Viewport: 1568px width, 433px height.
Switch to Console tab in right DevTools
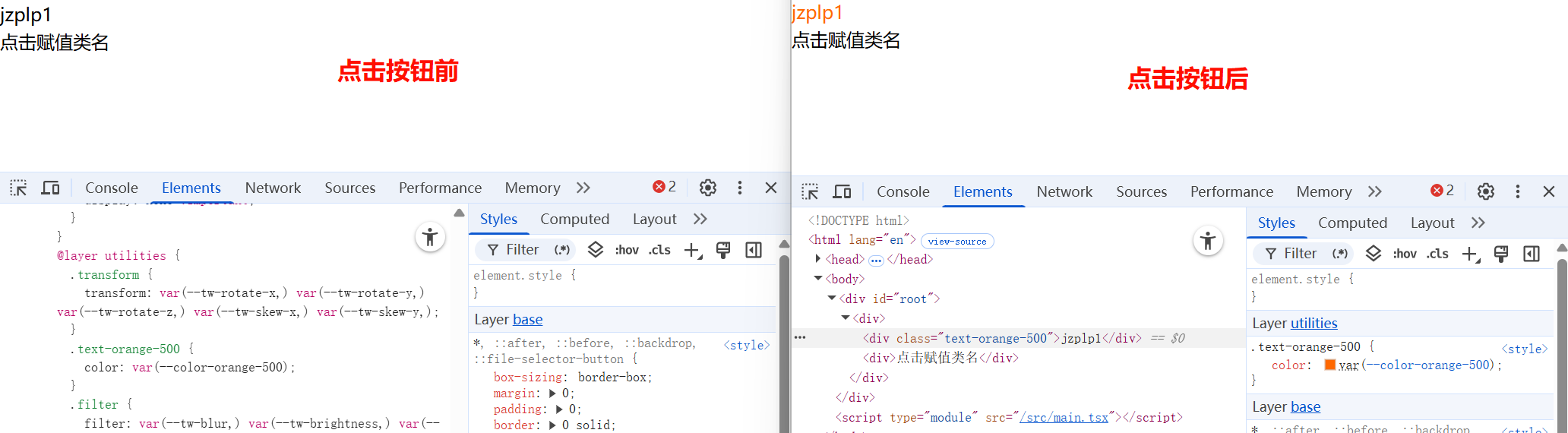(903, 191)
